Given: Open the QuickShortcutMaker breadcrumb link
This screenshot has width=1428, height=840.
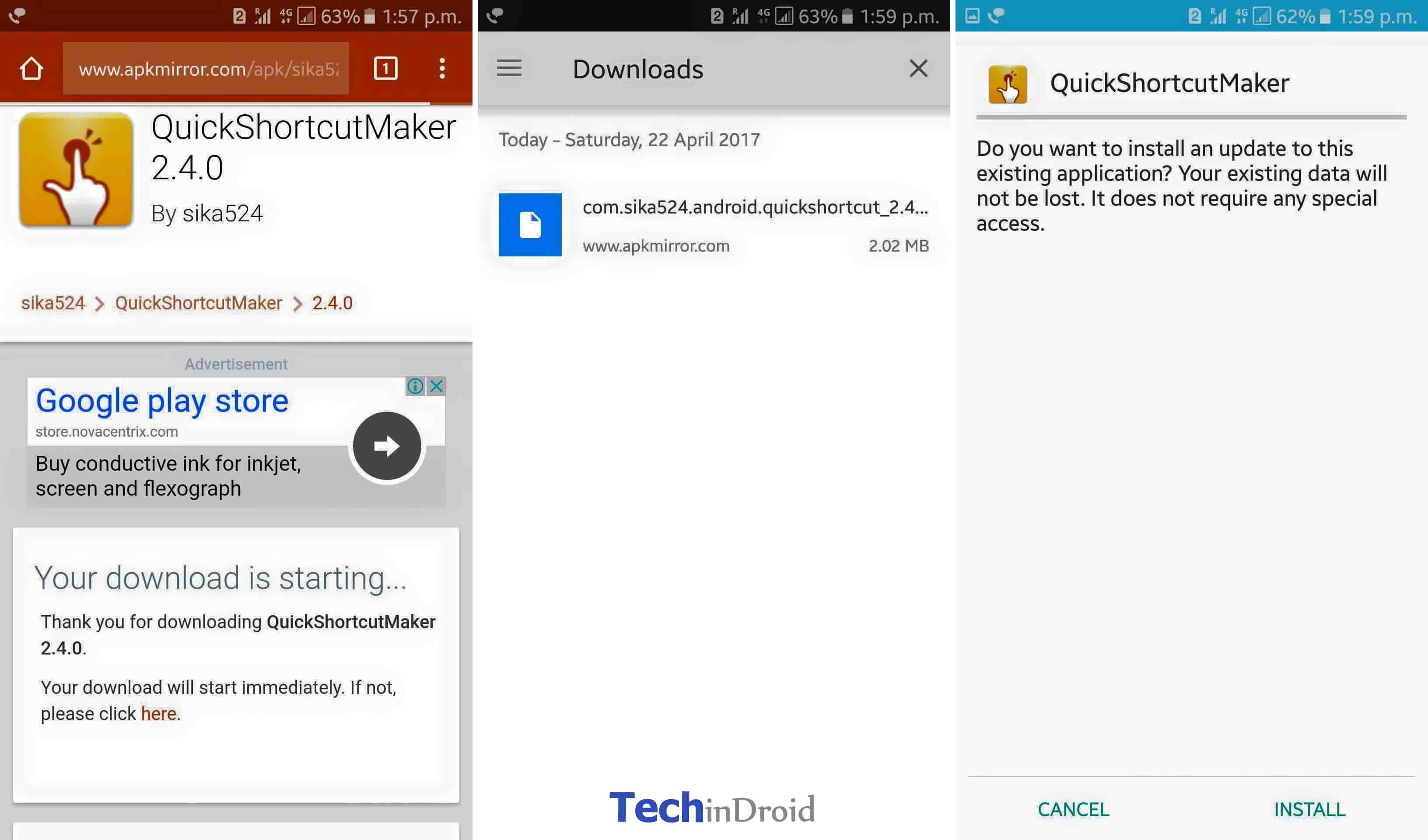Looking at the screenshot, I should tap(198, 303).
